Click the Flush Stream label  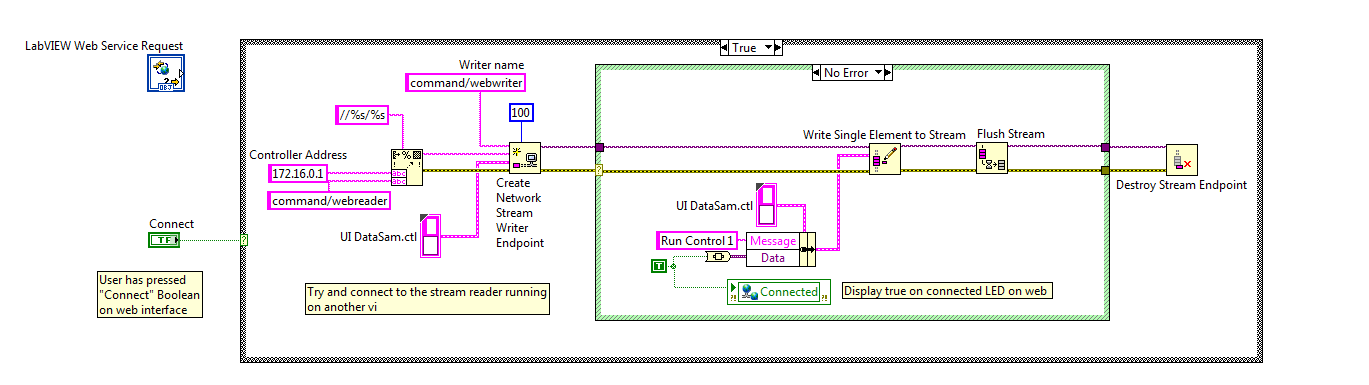click(1010, 134)
